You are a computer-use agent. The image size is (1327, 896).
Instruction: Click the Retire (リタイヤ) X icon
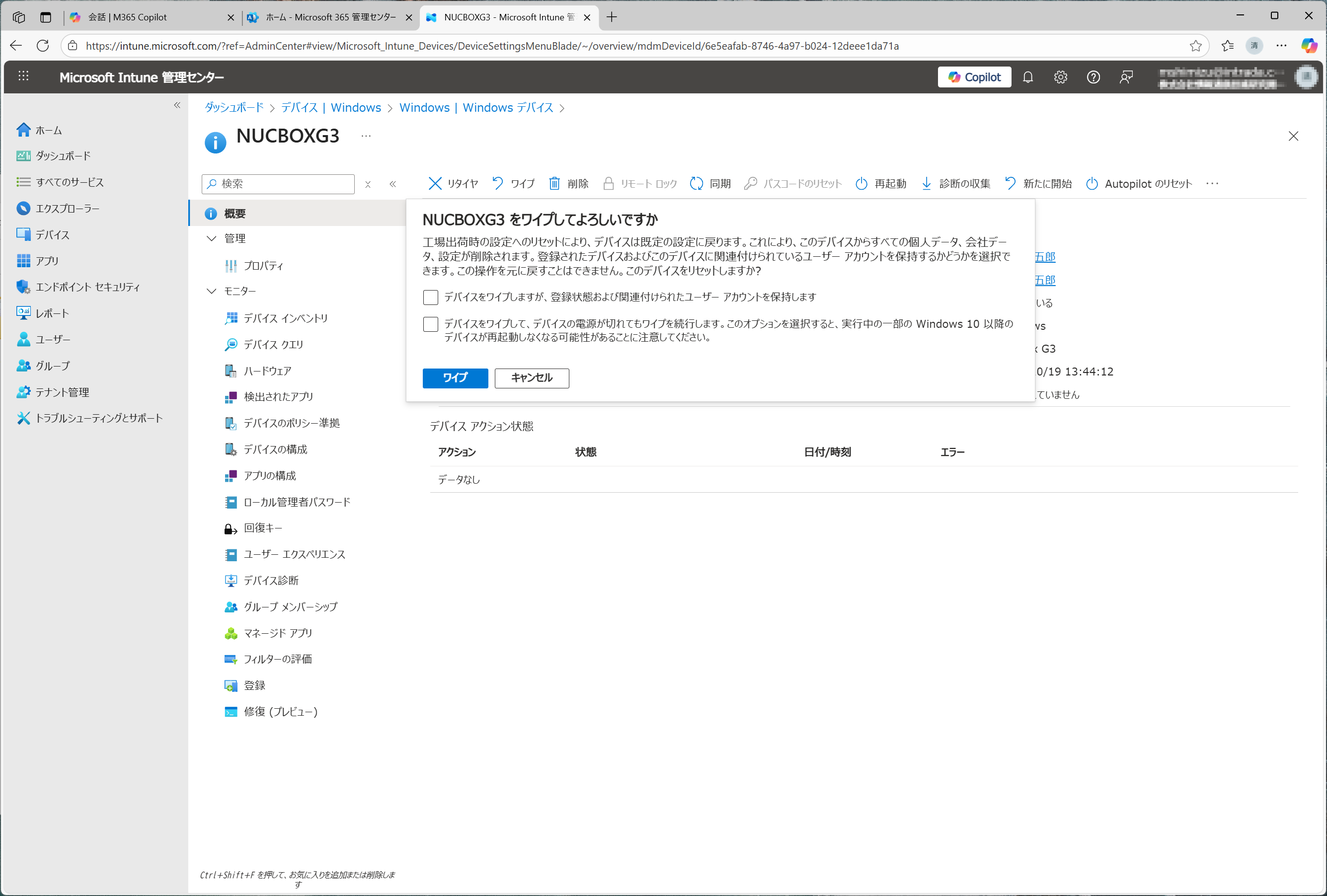[x=435, y=183]
